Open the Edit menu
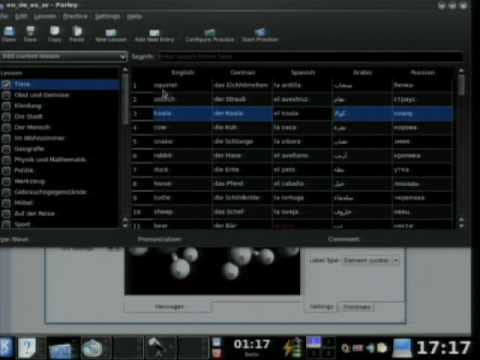480x360 pixels. click(x=21, y=16)
